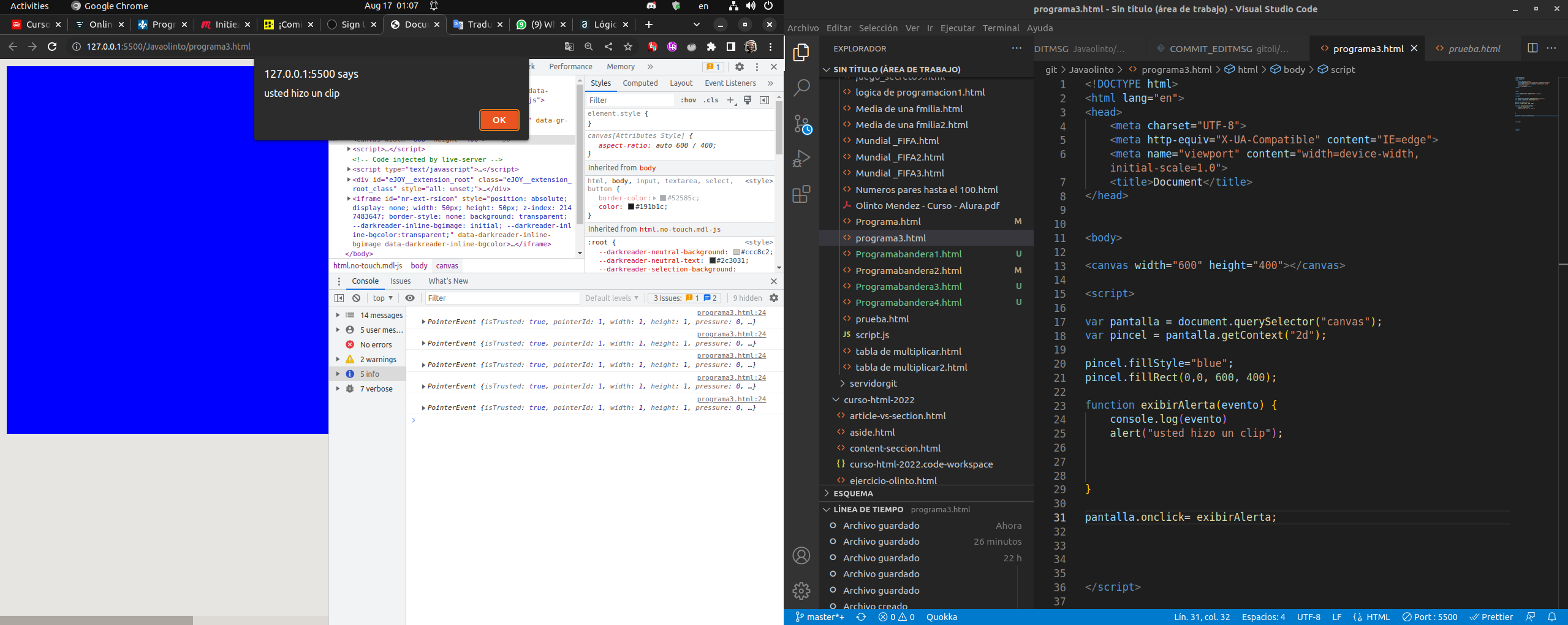The height and width of the screenshot is (625, 1568).
Task: Click the master branch in status bar
Action: tap(820, 617)
